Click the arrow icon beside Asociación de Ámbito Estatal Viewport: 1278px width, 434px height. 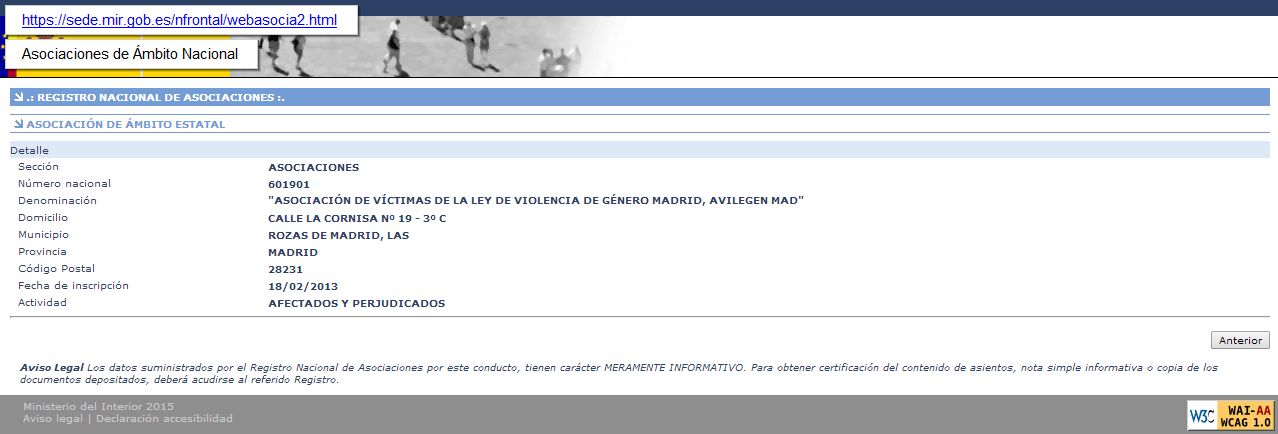[x=18, y=124]
